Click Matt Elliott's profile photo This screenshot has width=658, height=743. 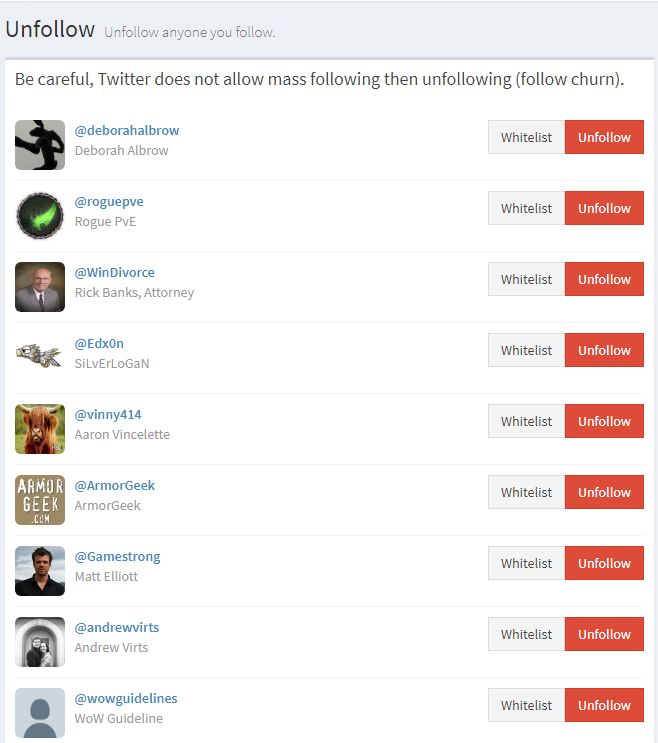pyautogui.click(x=40, y=571)
